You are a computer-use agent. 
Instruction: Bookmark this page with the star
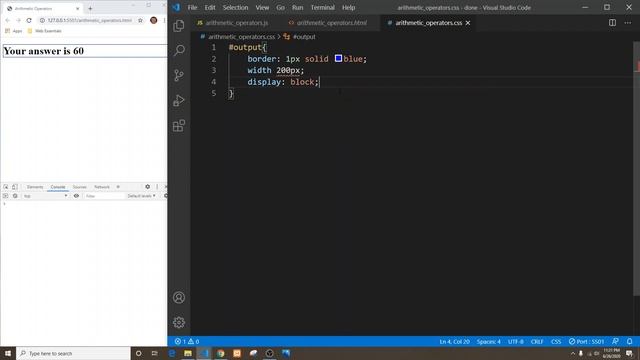click(x=140, y=20)
